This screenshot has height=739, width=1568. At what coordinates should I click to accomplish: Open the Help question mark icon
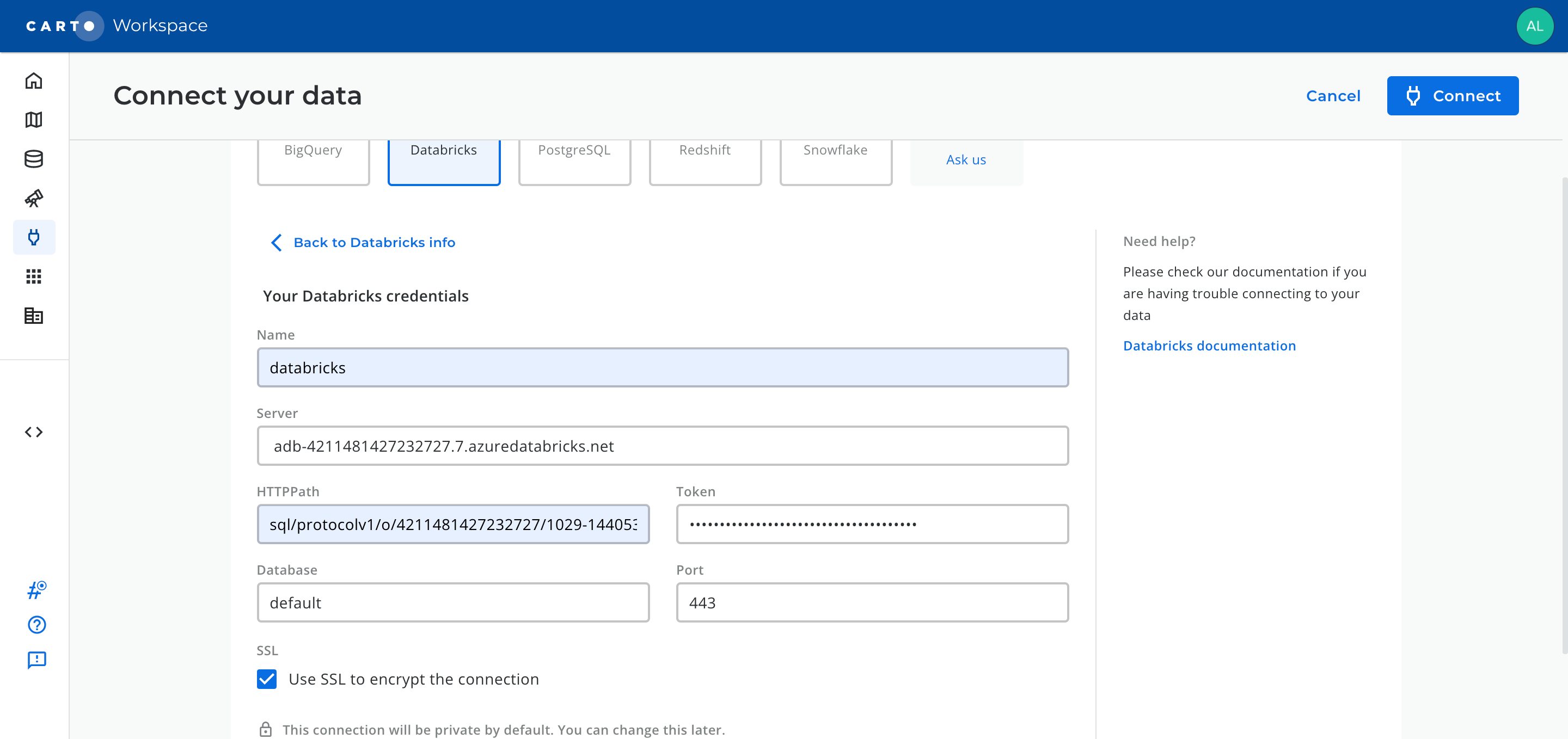(36, 625)
